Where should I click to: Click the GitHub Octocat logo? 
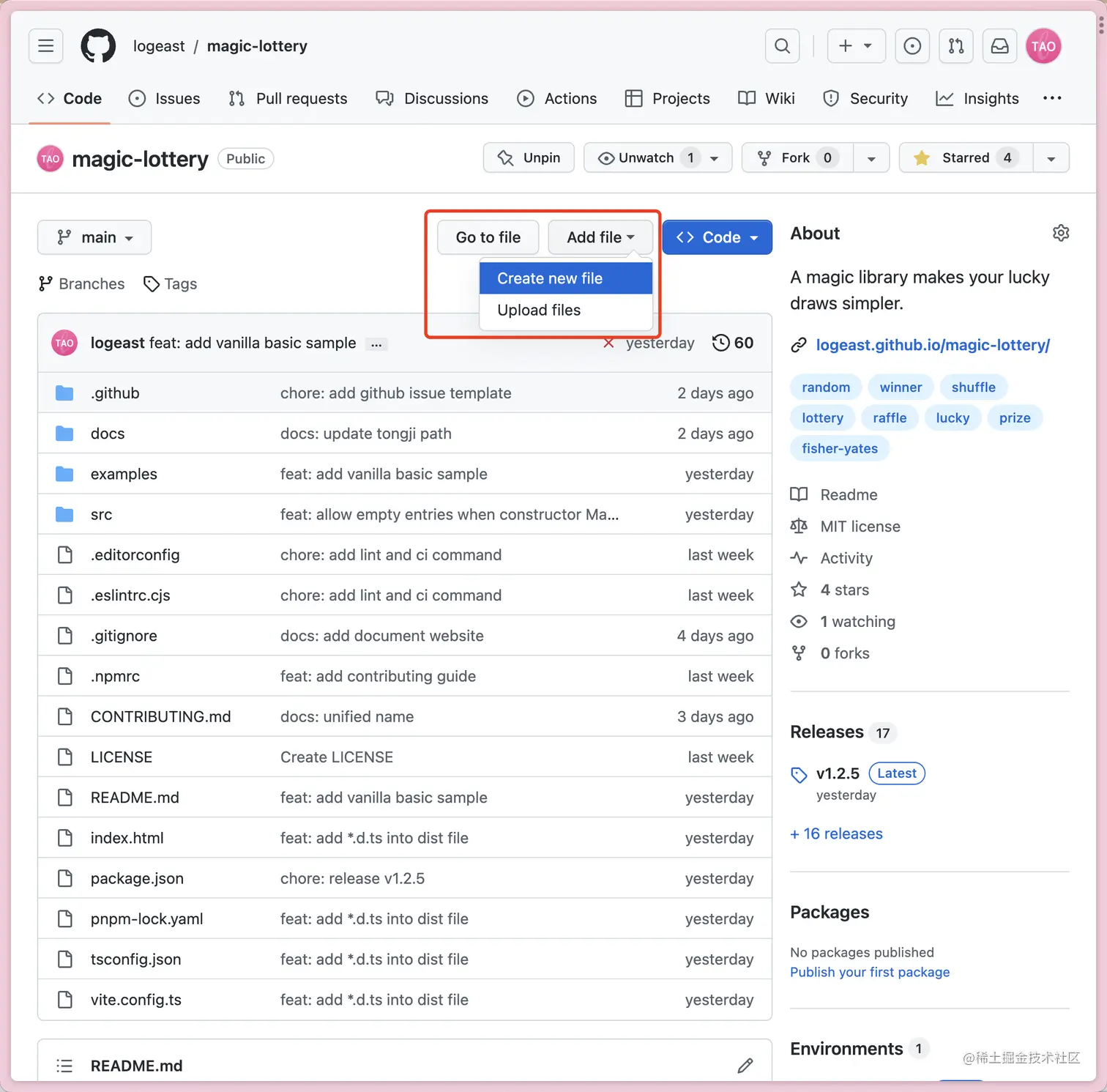(x=98, y=46)
